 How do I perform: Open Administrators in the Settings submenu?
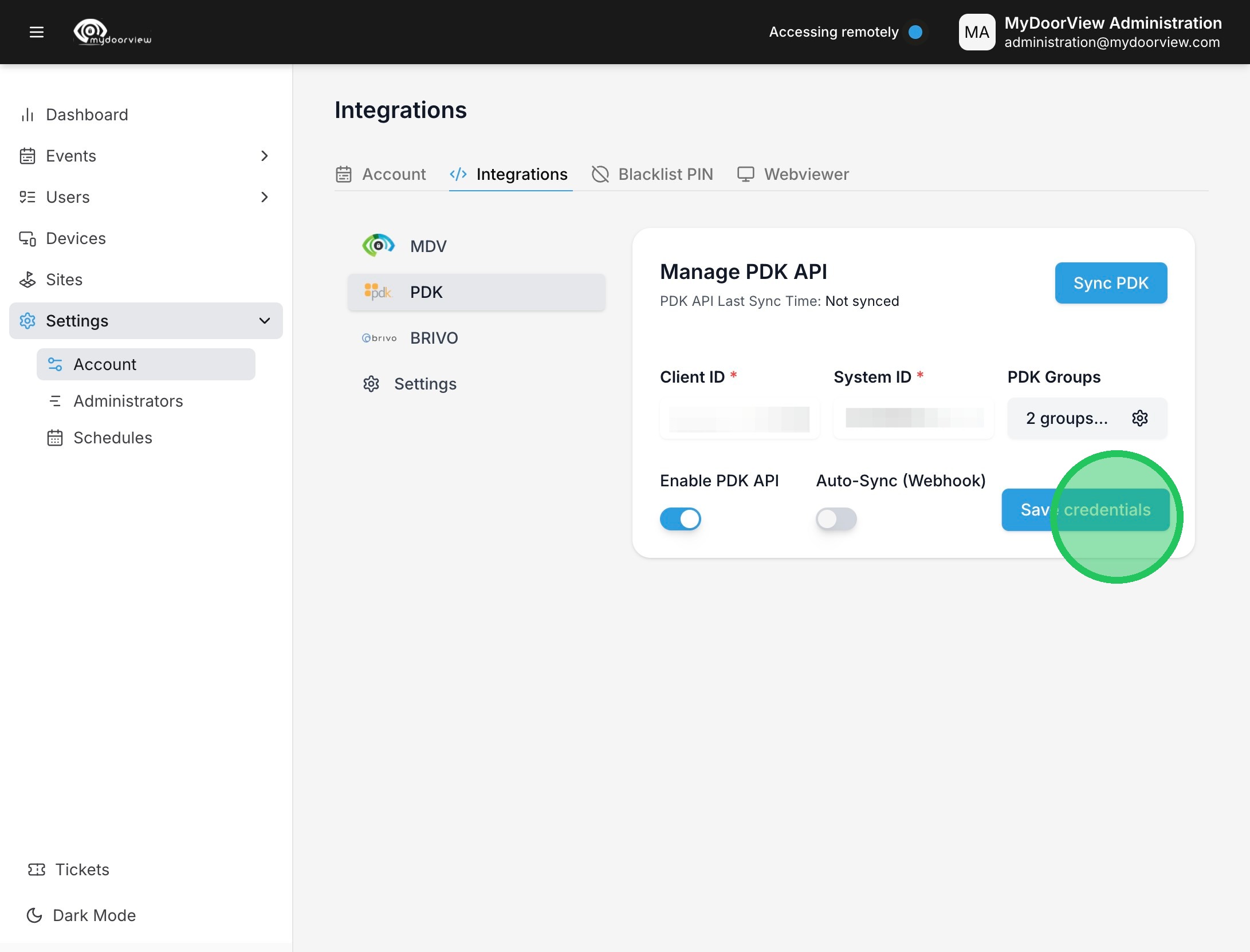pos(128,401)
